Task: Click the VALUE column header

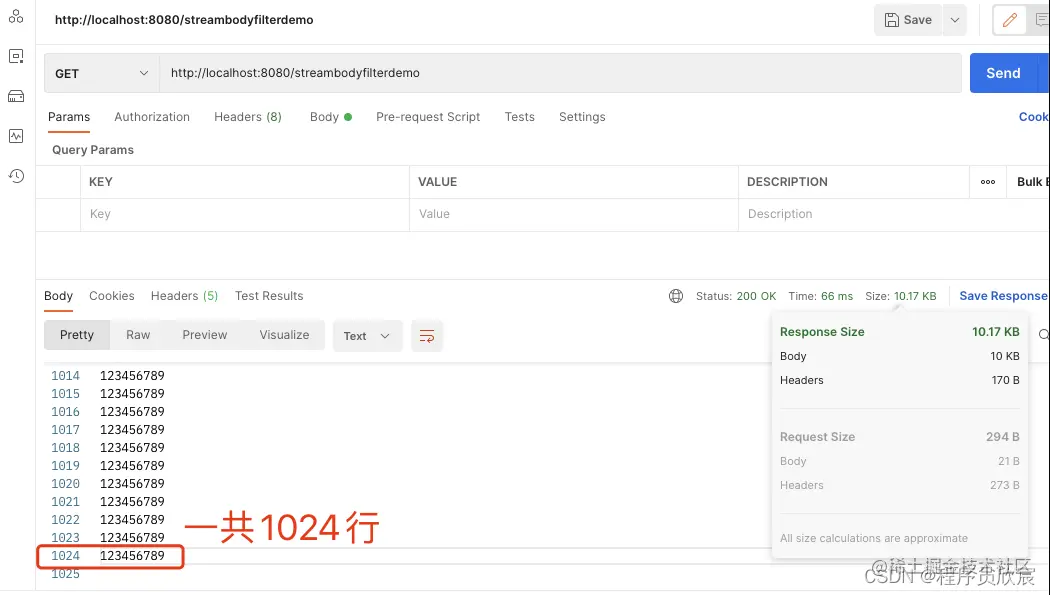Action: coord(437,182)
